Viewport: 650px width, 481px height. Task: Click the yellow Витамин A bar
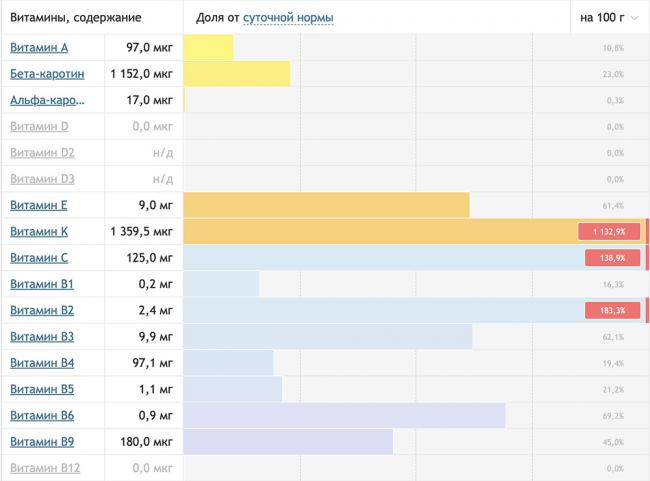pos(209,48)
